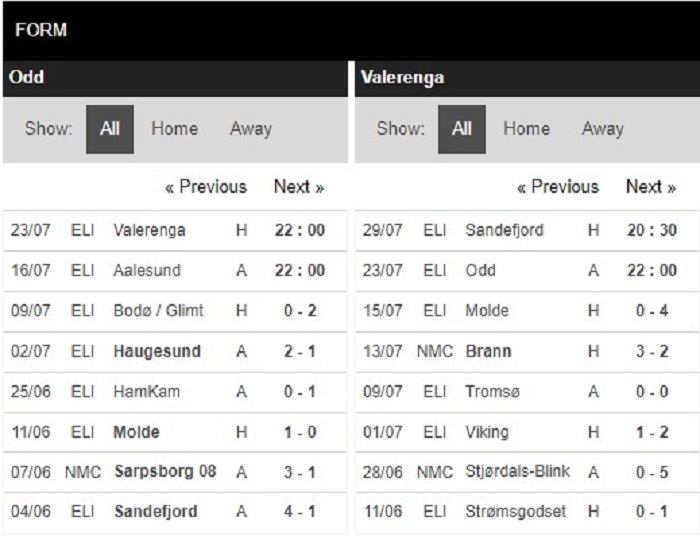Show Odd's Away matches only

(250, 129)
